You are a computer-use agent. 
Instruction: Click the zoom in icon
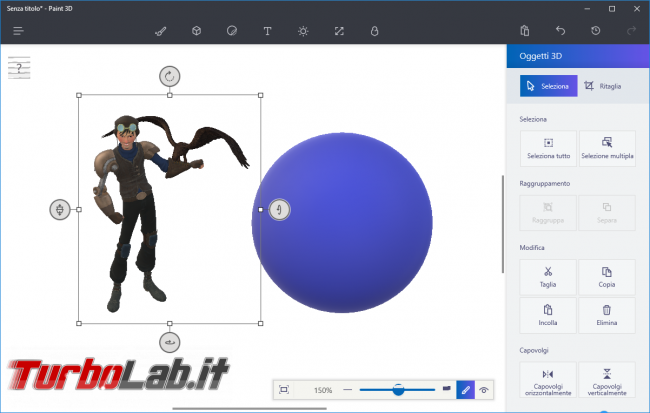(446, 389)
